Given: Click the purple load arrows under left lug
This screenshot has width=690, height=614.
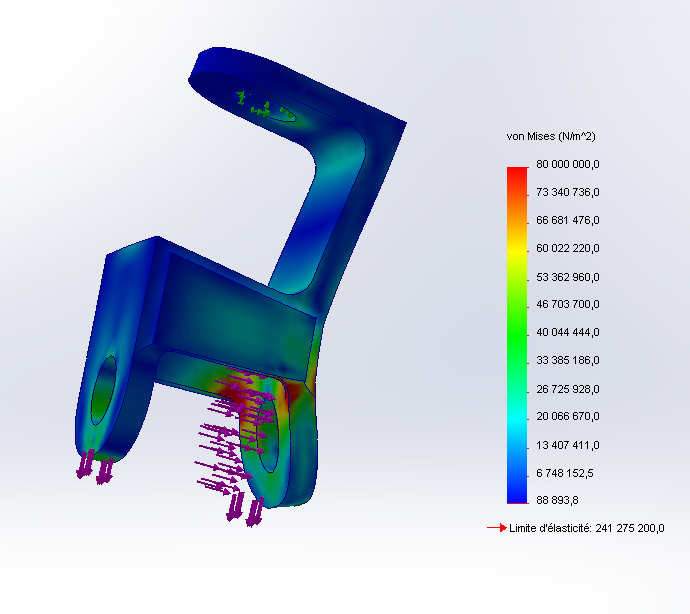Looking at the screenshot, I should [95, 467].
